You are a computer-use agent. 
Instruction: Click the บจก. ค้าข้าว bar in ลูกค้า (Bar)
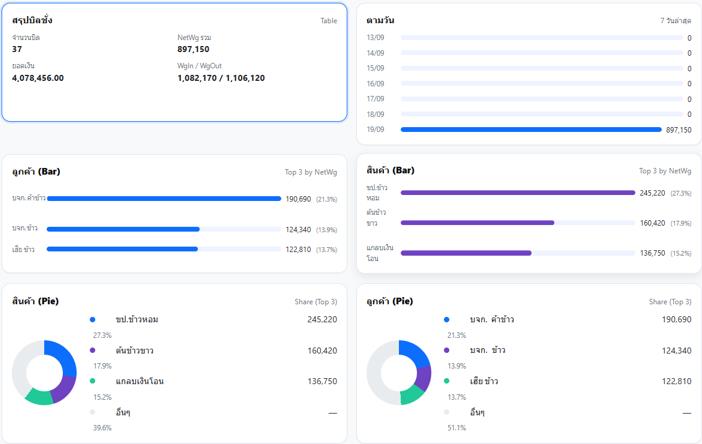pos(164,199)
